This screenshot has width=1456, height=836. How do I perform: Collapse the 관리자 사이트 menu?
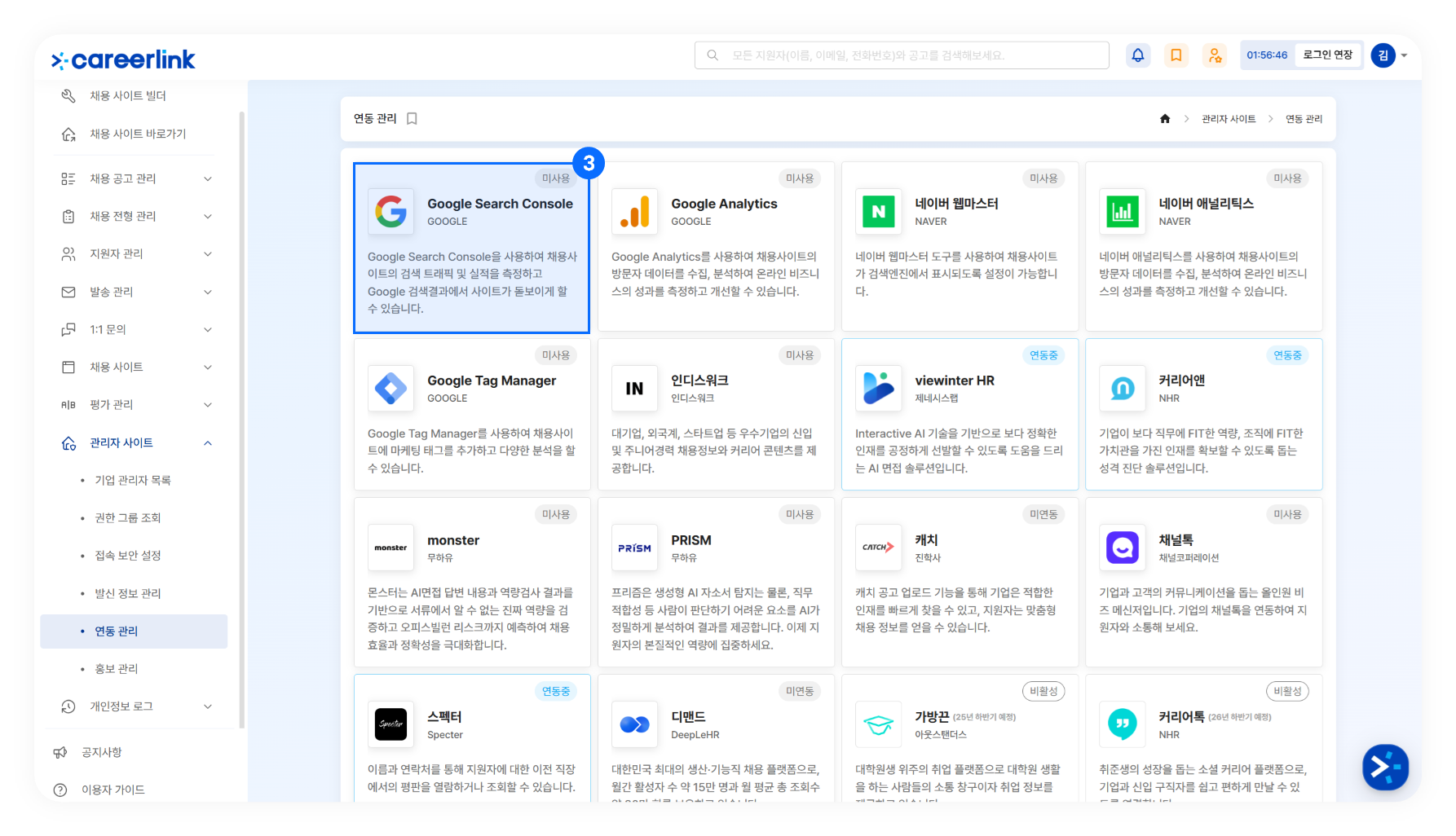[208, 443]
